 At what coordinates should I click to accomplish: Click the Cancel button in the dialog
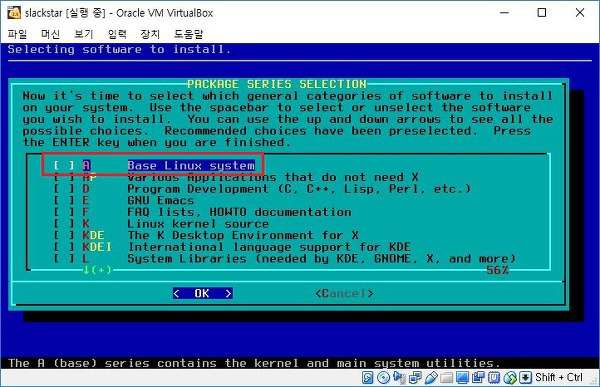point(344,294)
